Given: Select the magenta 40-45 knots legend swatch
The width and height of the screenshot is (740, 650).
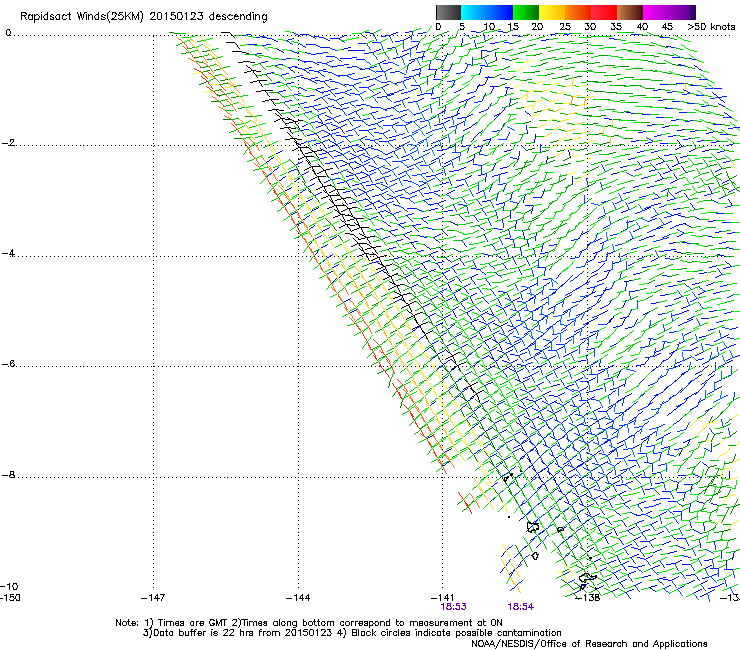Looking at the screenshot, I should point(656,12).
